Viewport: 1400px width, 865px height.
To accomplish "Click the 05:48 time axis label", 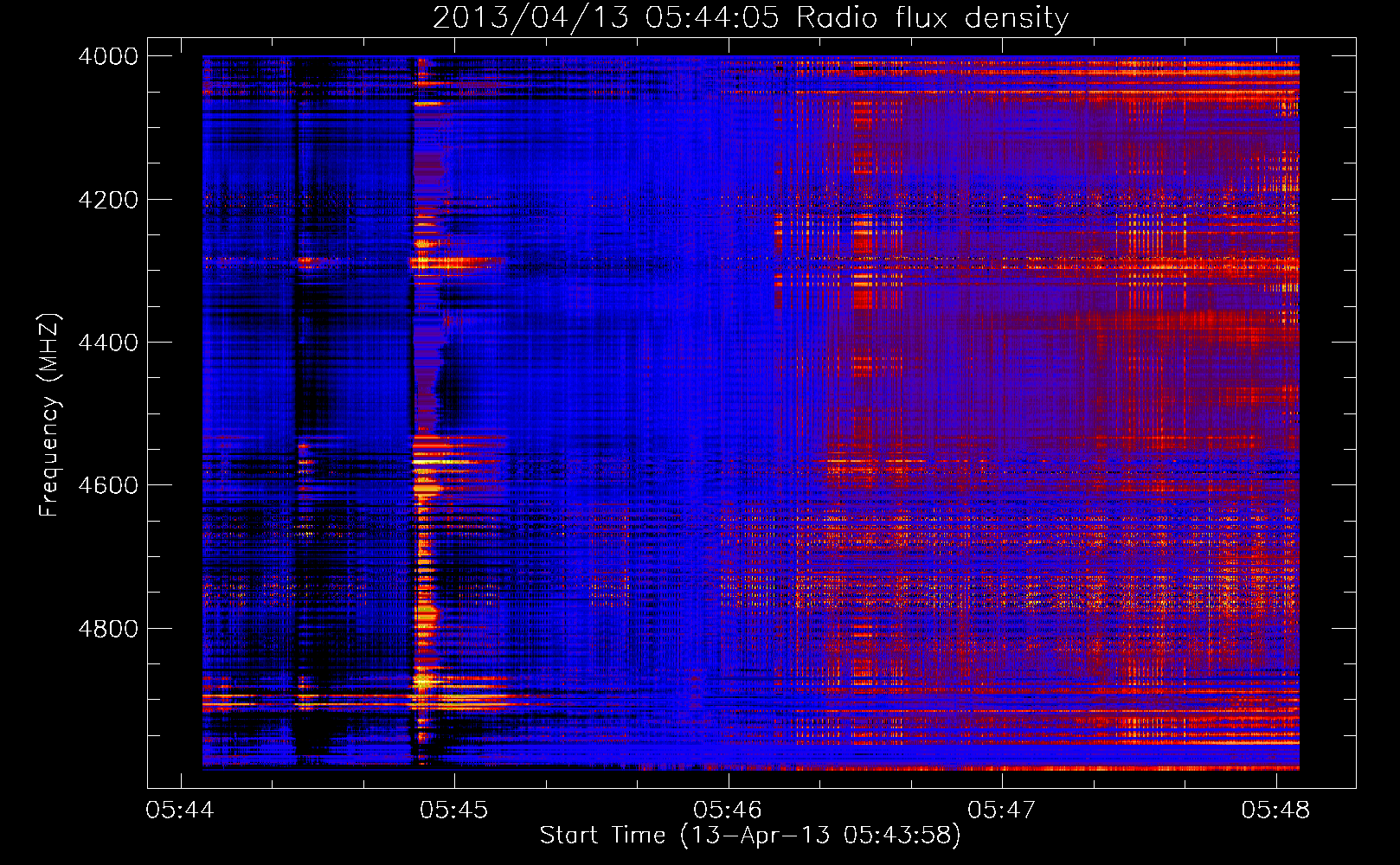I will coord(1275,810).
